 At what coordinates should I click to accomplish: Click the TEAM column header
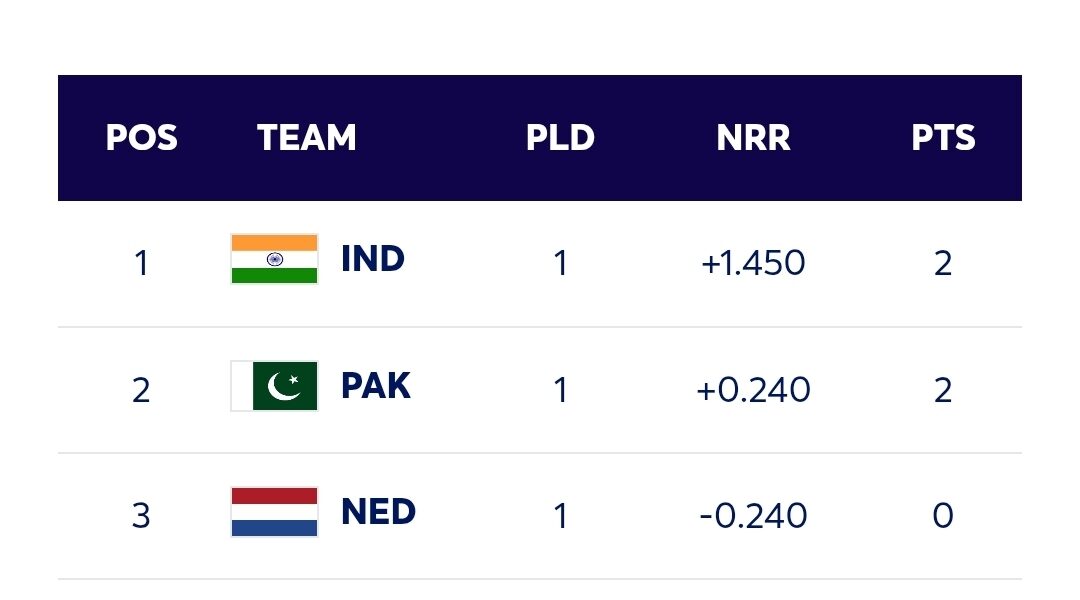(306, 138)
